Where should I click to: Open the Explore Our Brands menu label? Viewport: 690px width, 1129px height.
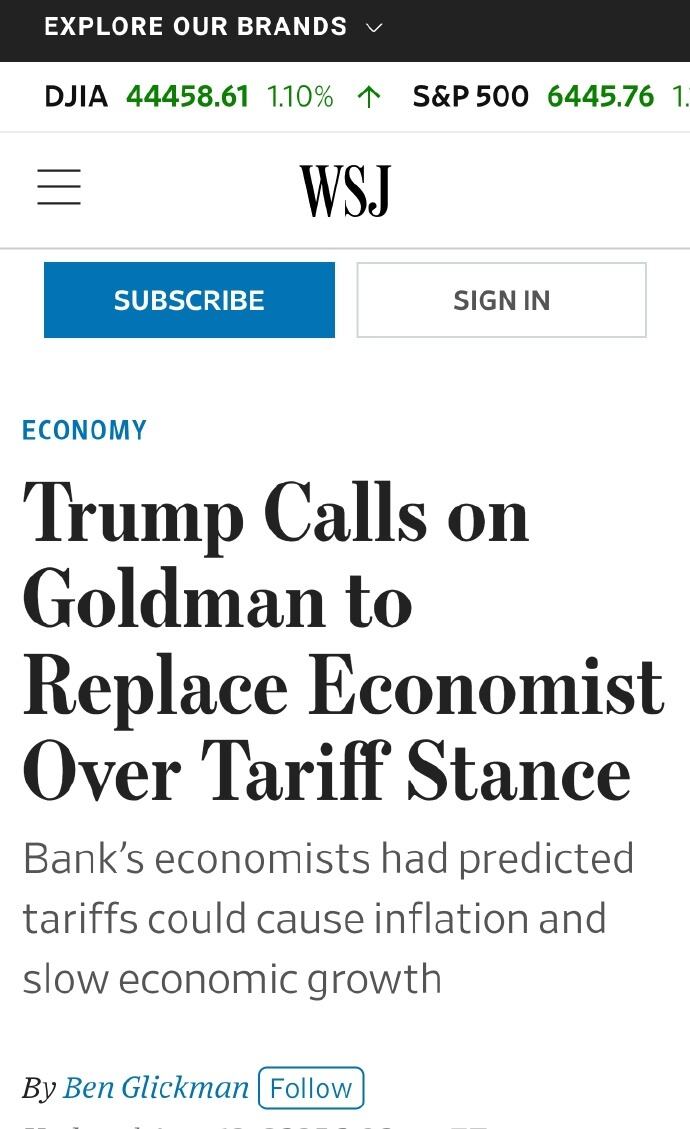click(195, 27)
